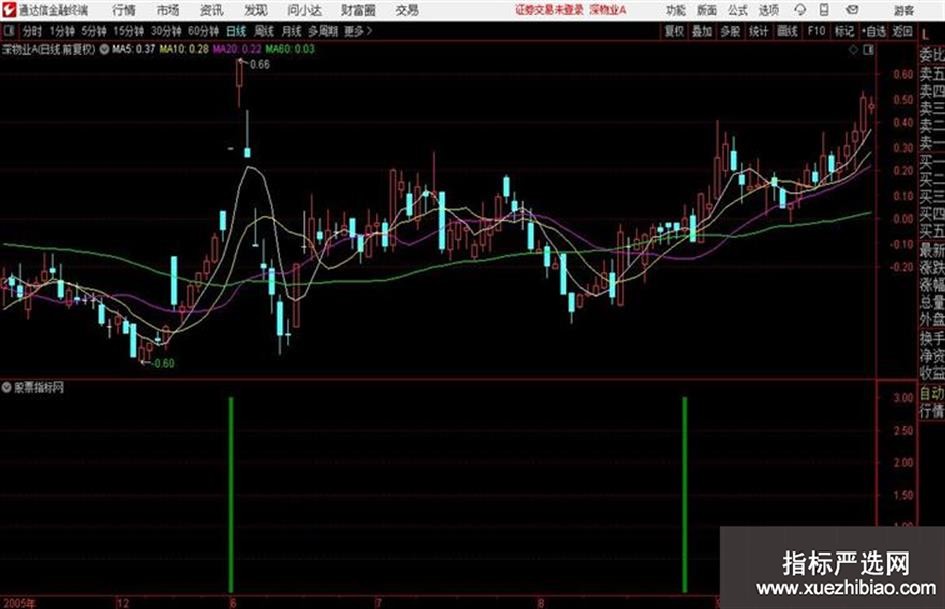Image resolution: width=945 pixels, height=609 pixels.
Task: Click the second green signal bar
Action: [x=685, y=494]
